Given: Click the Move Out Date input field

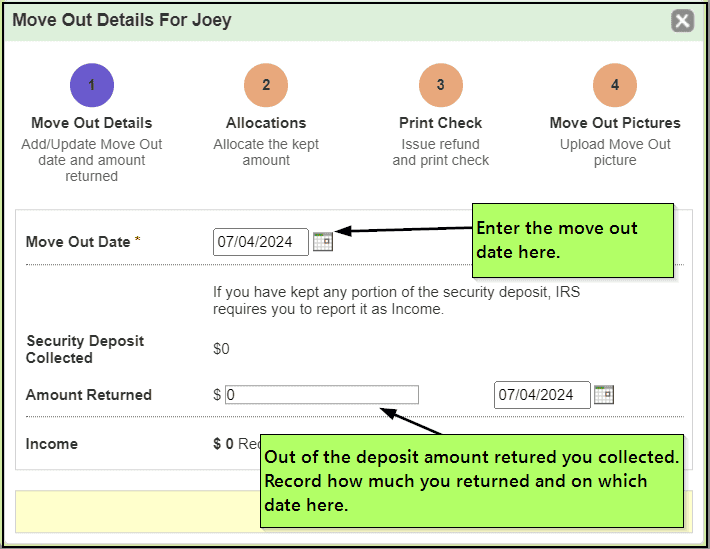Looking at the screenshot, I should point(260,242).
